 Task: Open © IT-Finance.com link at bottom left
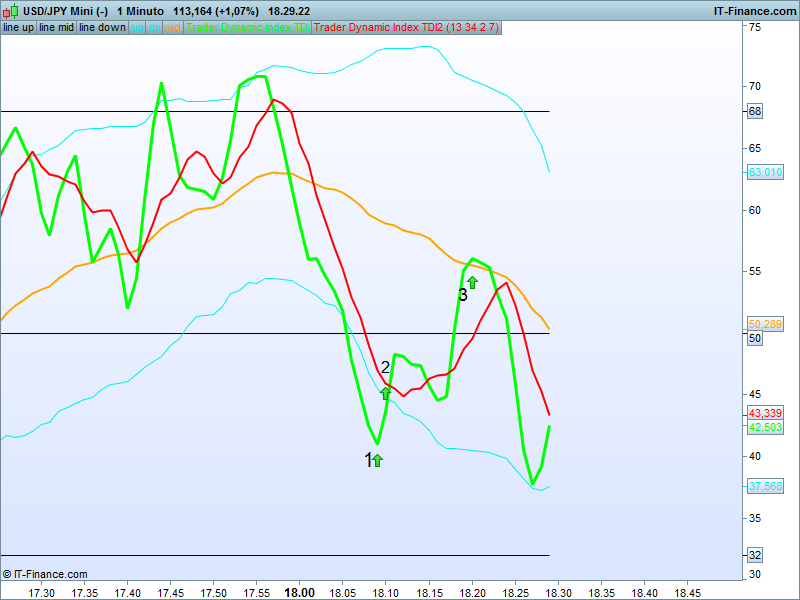tap(45, 574)
